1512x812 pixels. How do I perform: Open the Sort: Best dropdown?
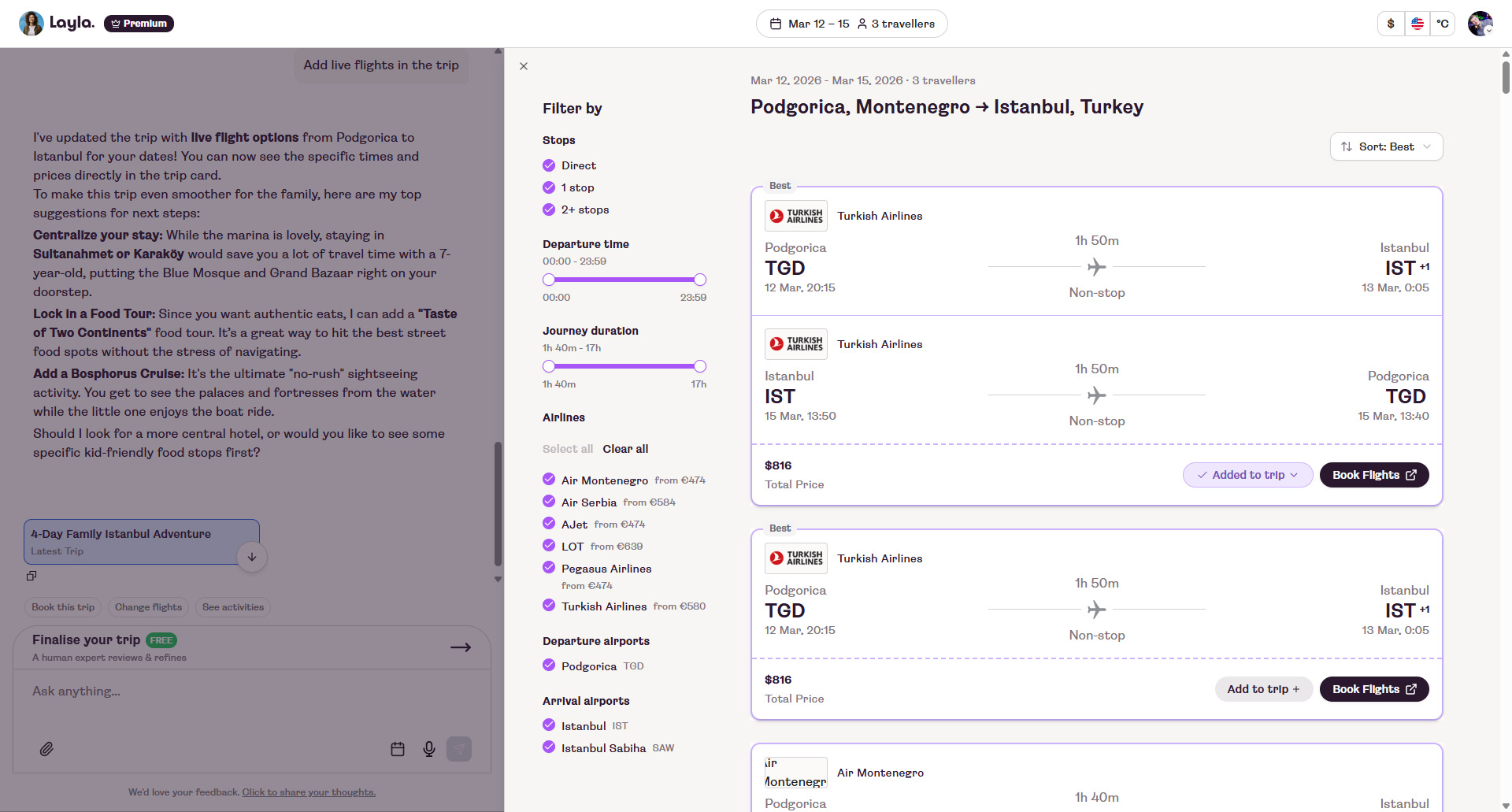point(1386,146)
